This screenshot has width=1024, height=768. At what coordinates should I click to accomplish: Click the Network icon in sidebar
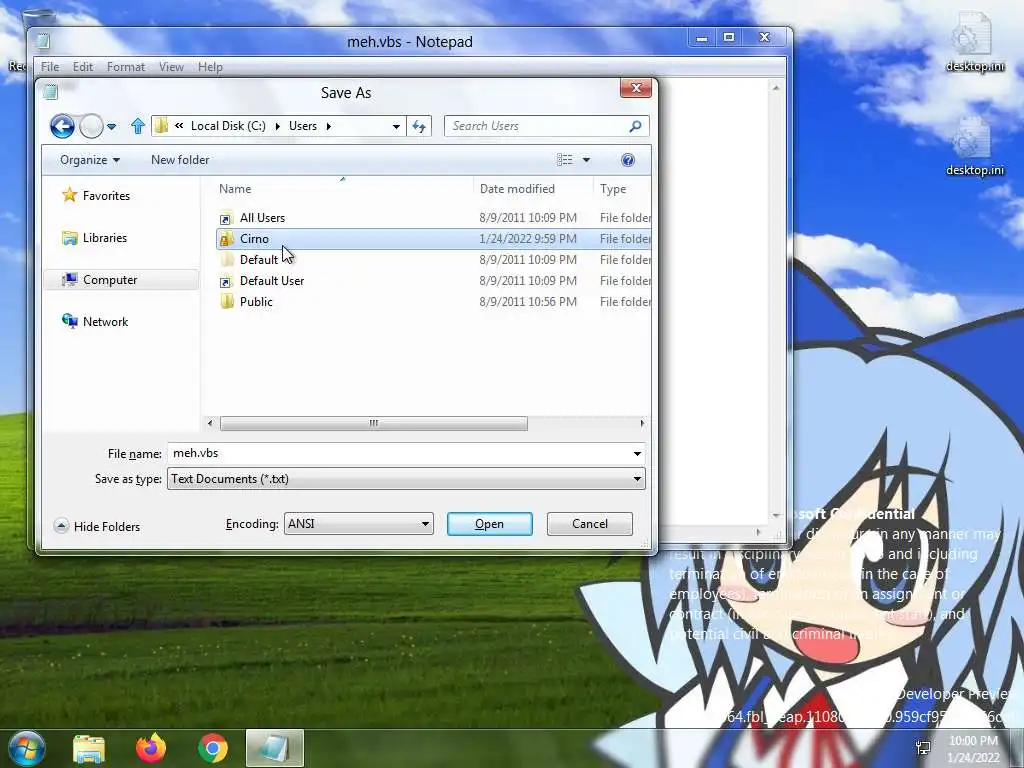[69, 321]
